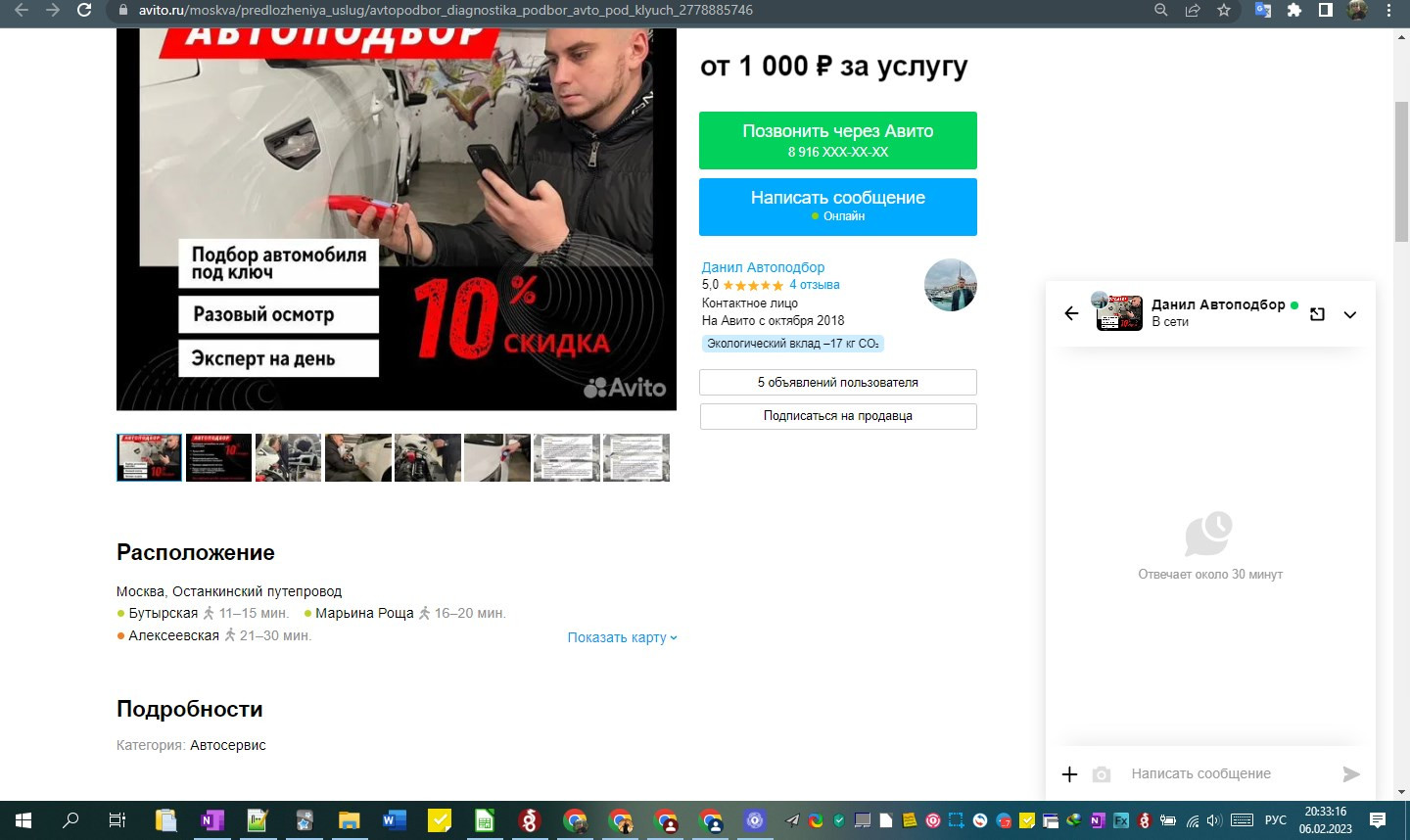Select sixth gallery thumbnail

(496, 457)
